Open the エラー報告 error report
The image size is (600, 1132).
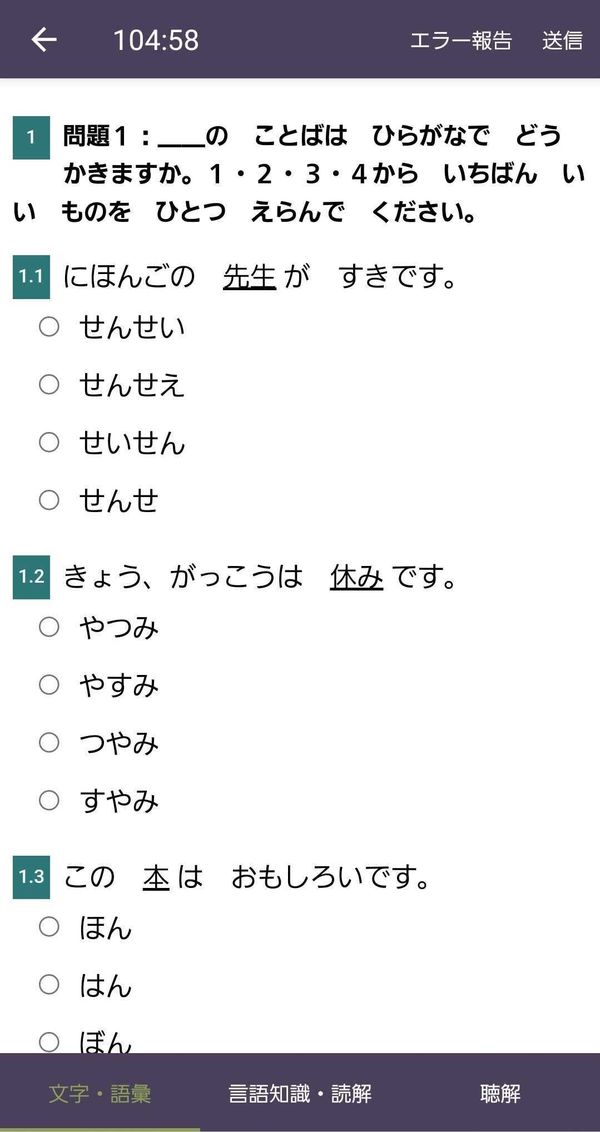(461, 40)
